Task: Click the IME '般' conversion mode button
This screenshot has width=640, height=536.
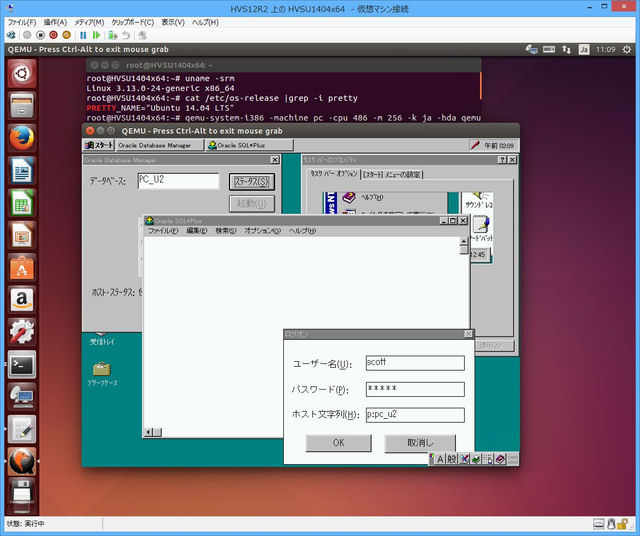Action: (x=451, y=459)
